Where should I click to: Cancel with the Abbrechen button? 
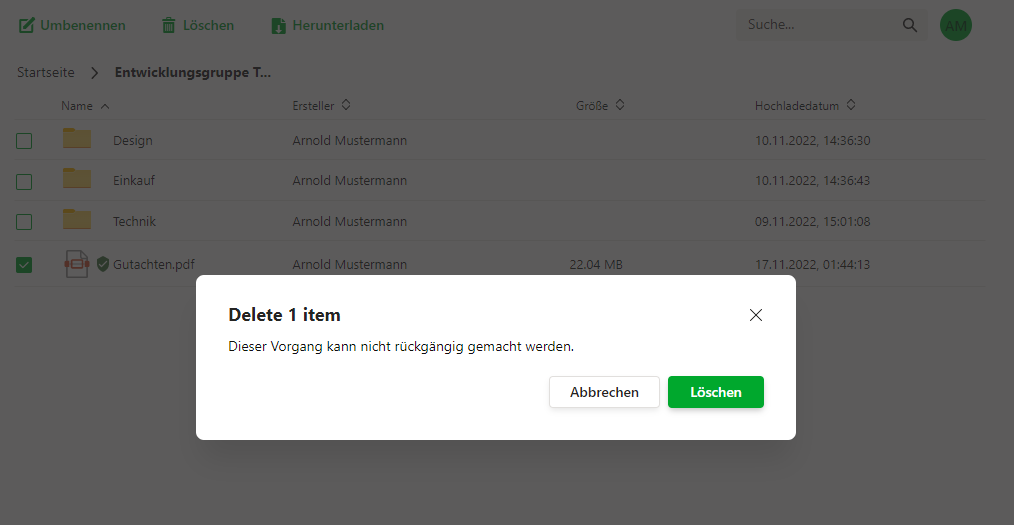604,392
